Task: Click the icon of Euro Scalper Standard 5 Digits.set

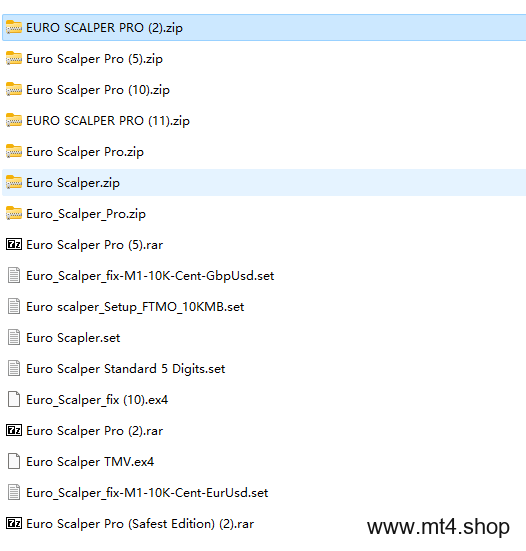Action: (14, 368)
